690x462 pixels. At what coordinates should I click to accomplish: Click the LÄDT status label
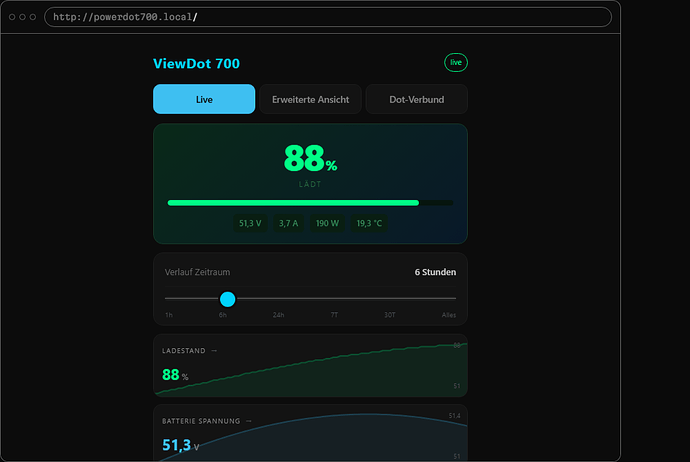tap(310, 184)
